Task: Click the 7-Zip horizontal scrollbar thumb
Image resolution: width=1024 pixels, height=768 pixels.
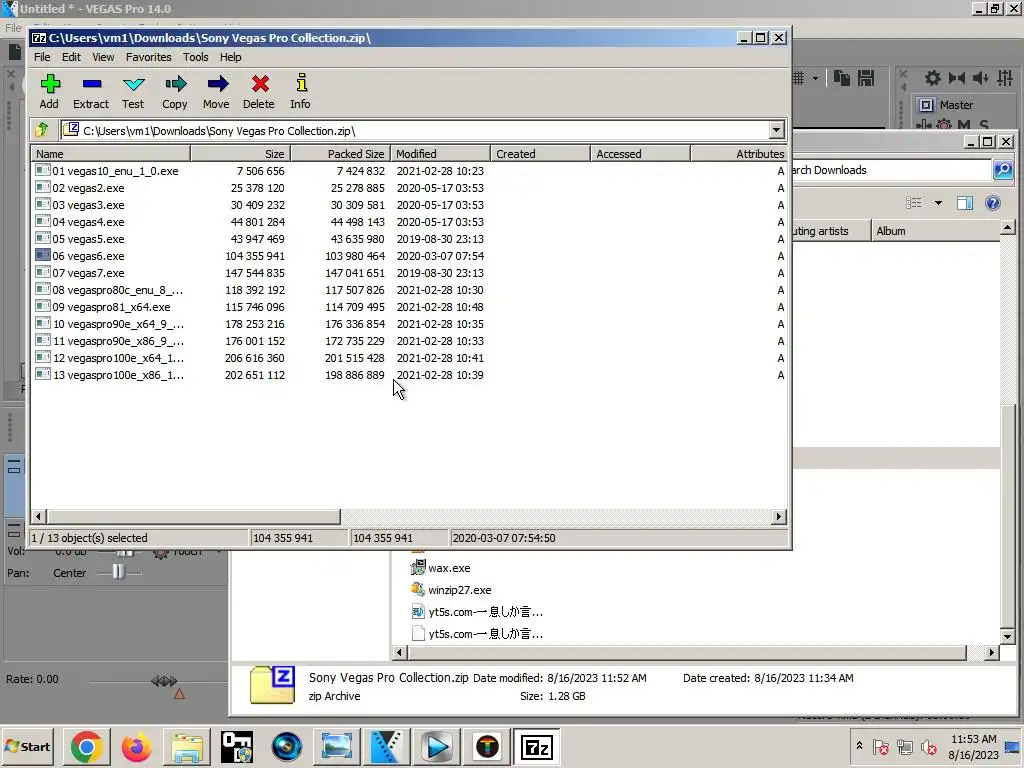Action: [x=193, y=517]
